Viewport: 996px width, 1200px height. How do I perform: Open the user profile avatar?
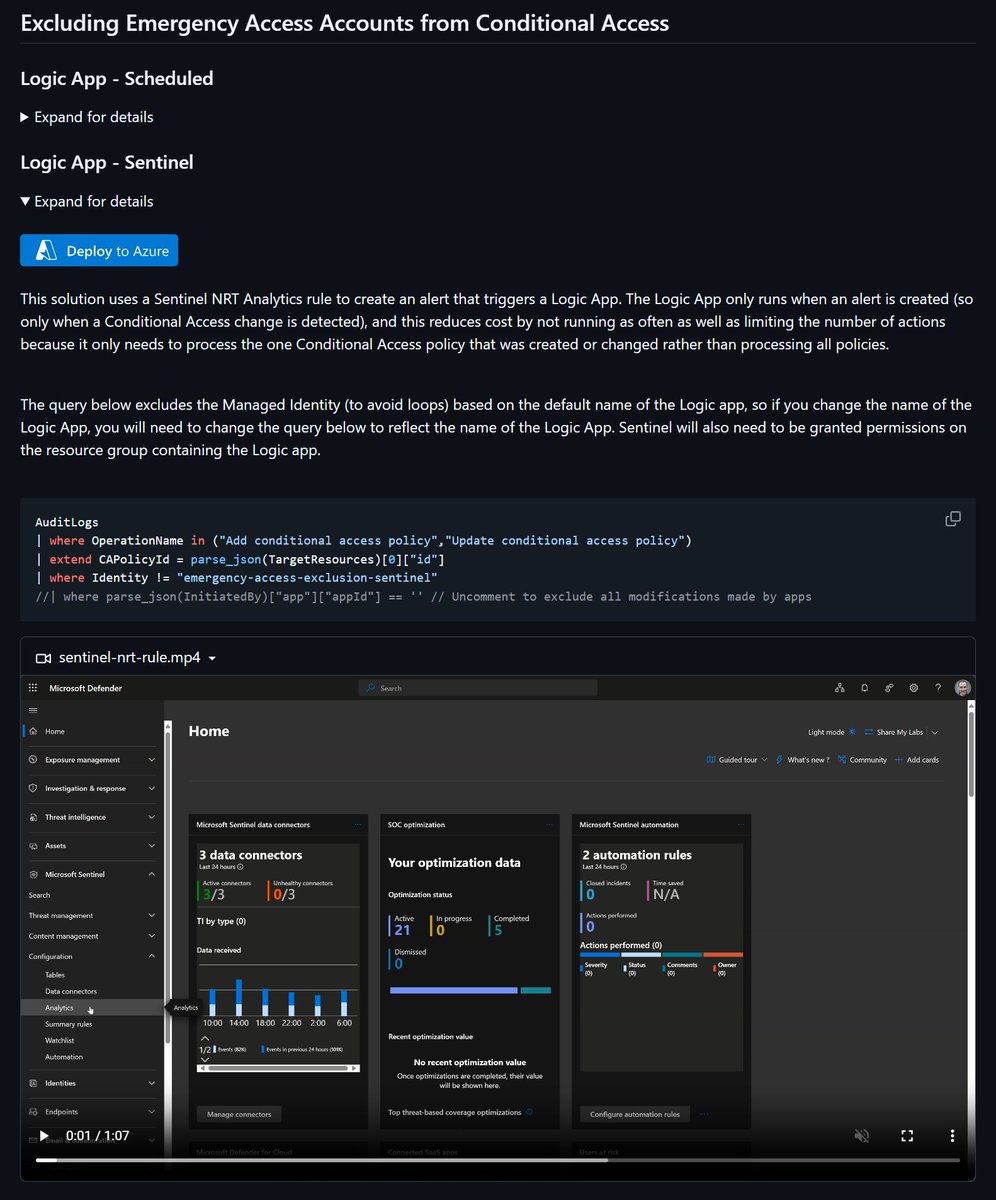[962, 688]
